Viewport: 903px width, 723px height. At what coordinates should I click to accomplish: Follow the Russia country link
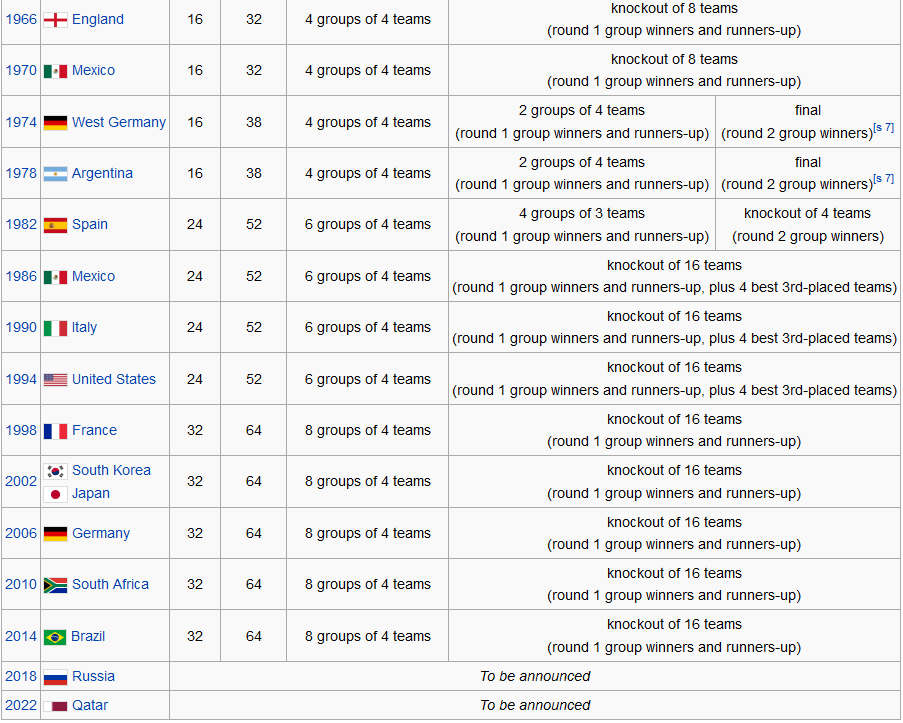93,676
